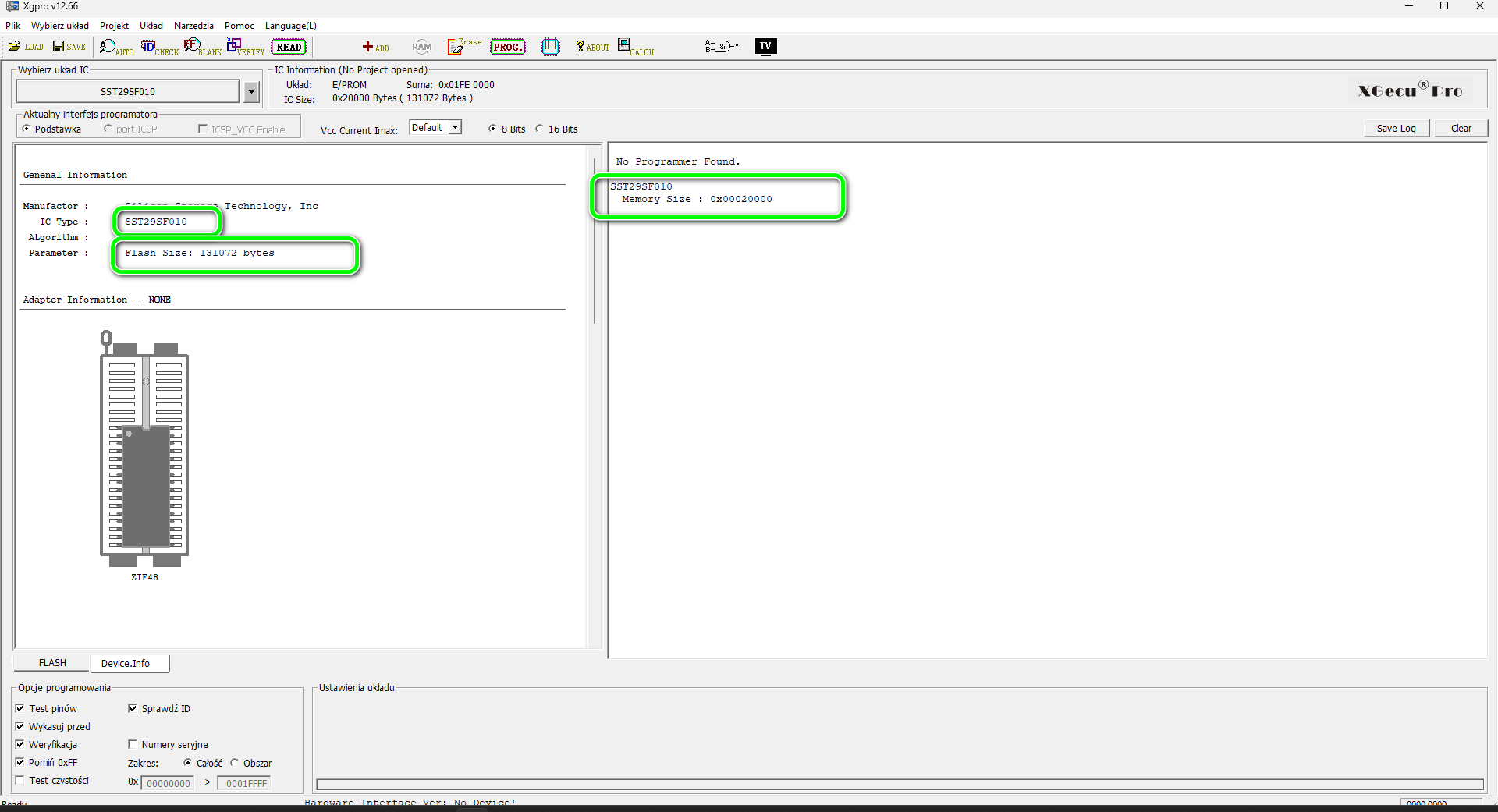This screenshot has width=1498, height=812.
Task: Click the 'Suma: 0x01FE 0000' checksum text
Action: pos(450,85)
